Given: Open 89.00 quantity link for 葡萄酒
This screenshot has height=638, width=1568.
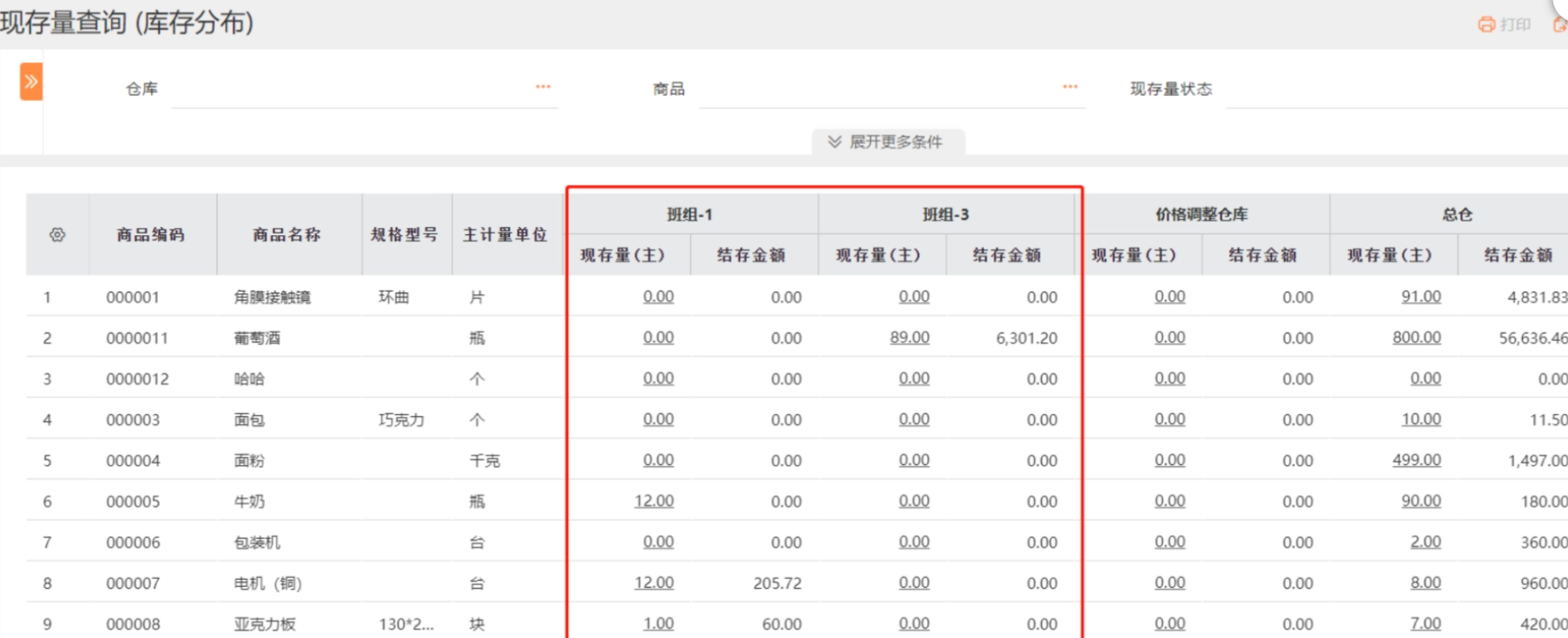Looking at the screenshot, I should pos(909,337).
